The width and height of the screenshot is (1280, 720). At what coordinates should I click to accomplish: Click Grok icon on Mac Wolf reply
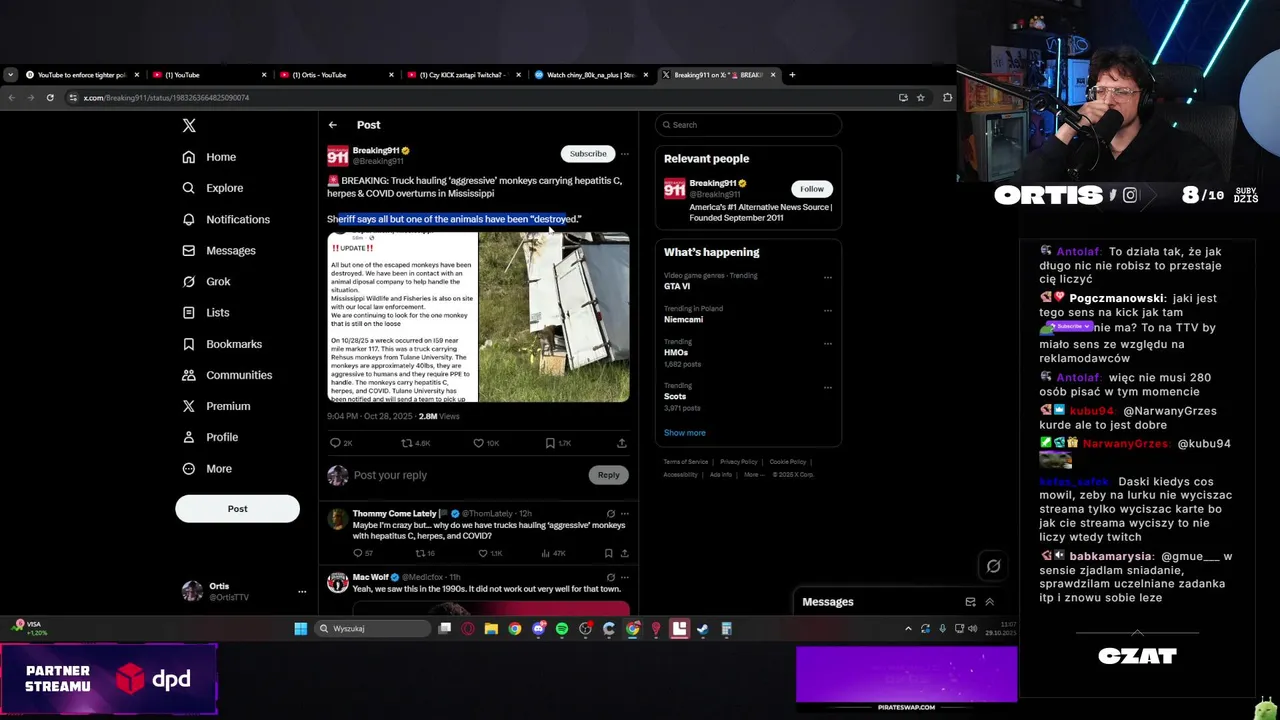tap(611, 577)
